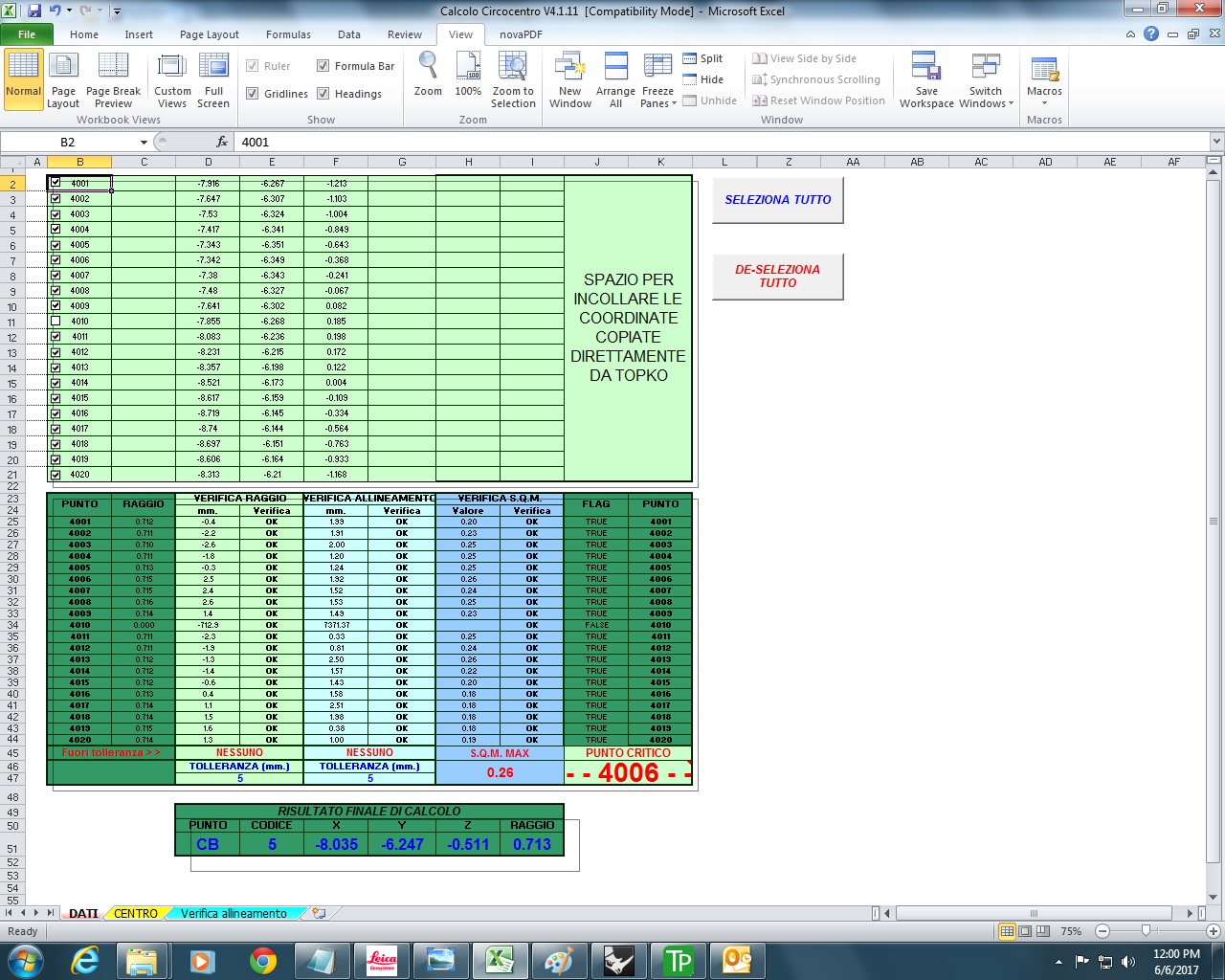Enable the checkbox for point 4010

(x=56, y=321)
